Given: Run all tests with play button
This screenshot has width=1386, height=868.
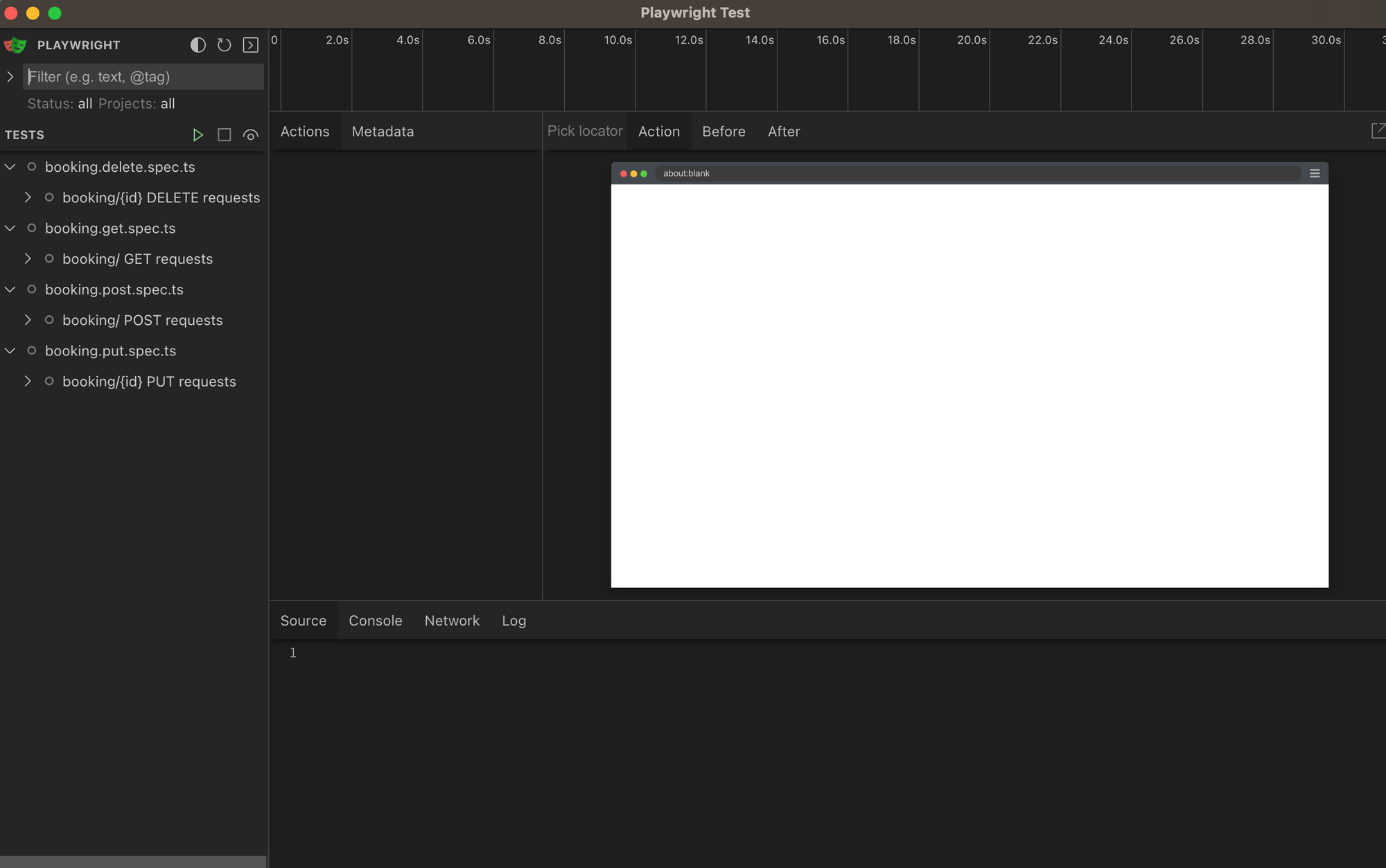Looking at the screenshot, I should (x=198, y=135).
